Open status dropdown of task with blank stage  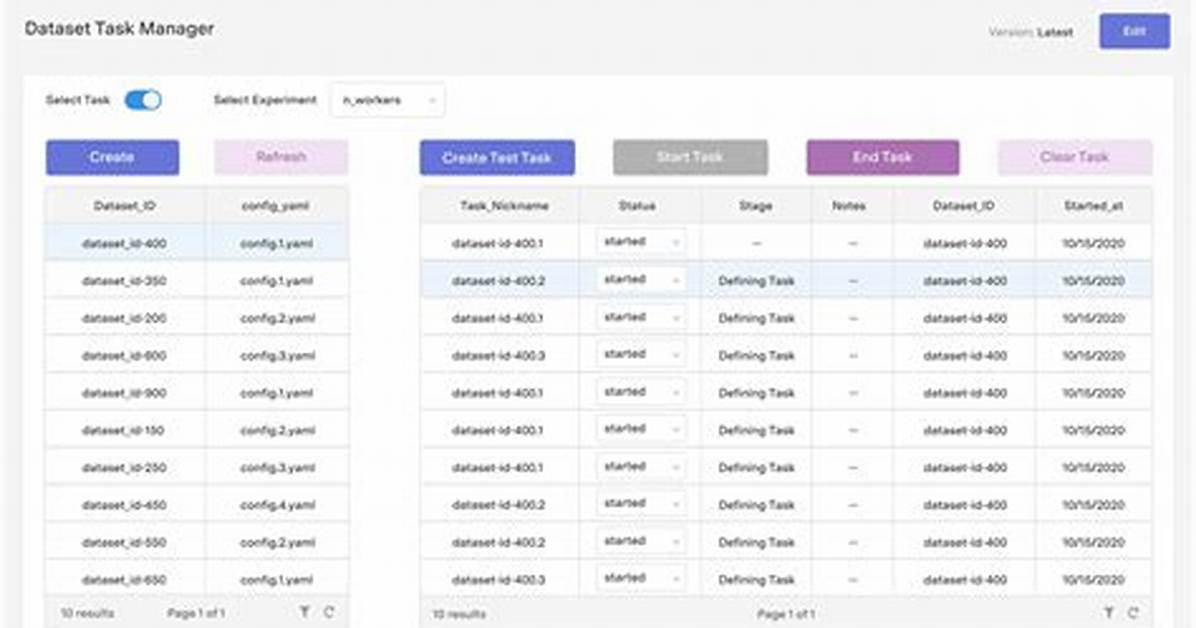[641, 243]
